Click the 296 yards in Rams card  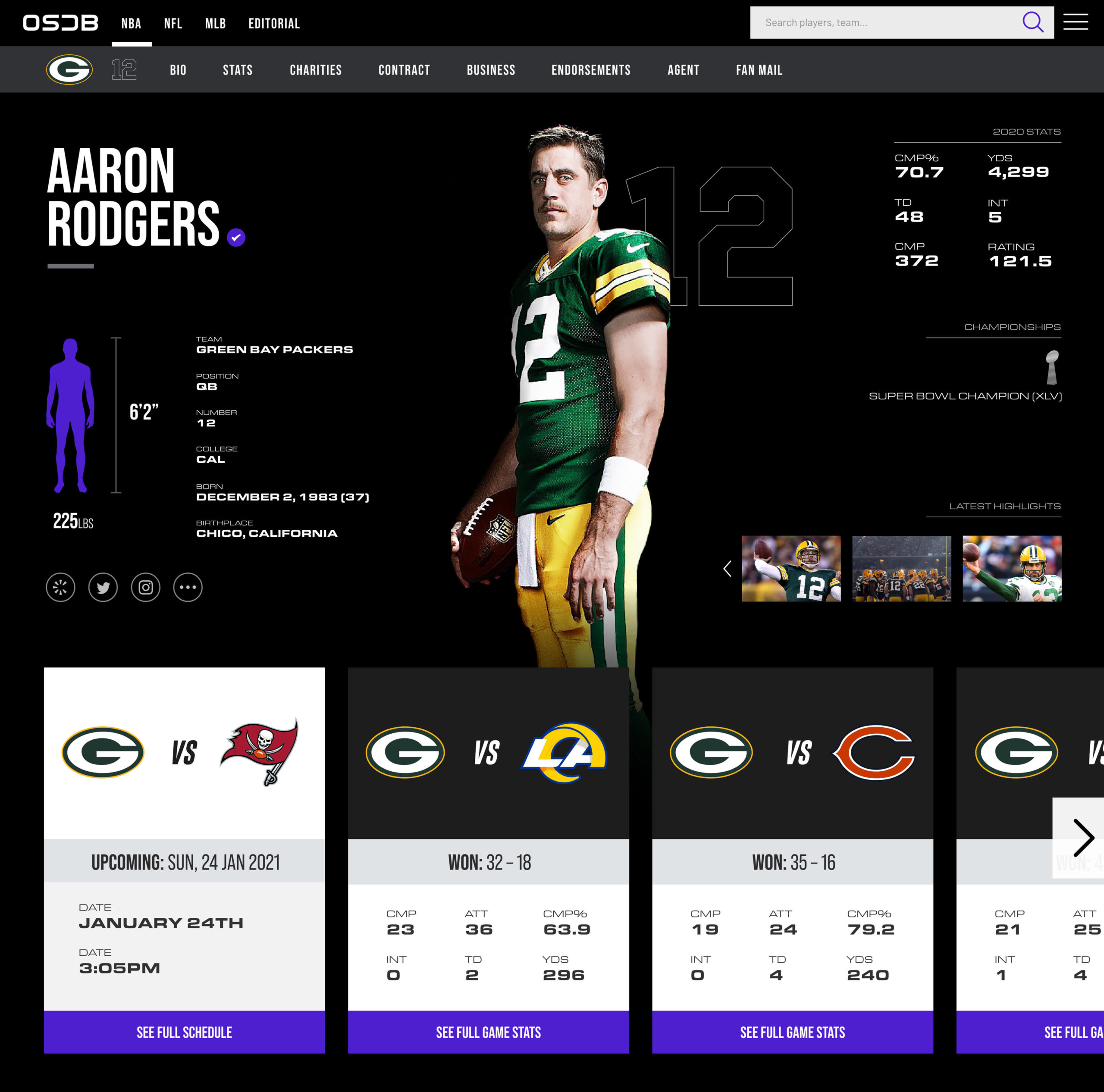564,975
